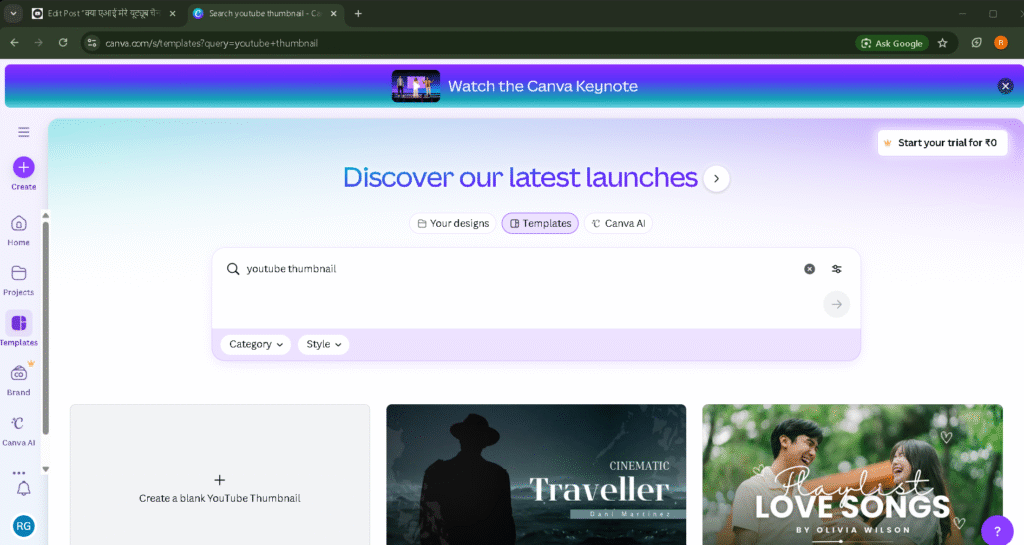This screenshot has width=1024, height=545.
Task: Bookmark this page with star icon
Action: [942, 43]
